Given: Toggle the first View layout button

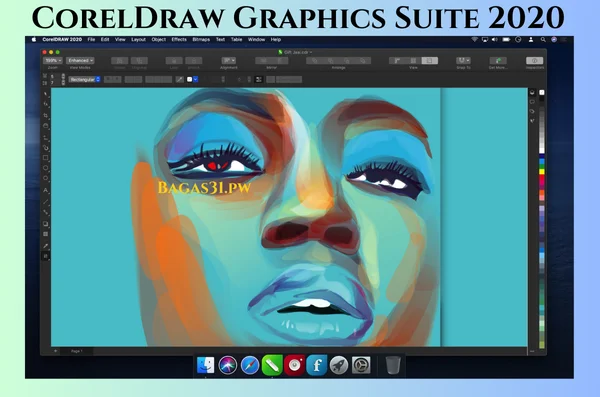Looking at the screenshot, I should tap(397, 60).
